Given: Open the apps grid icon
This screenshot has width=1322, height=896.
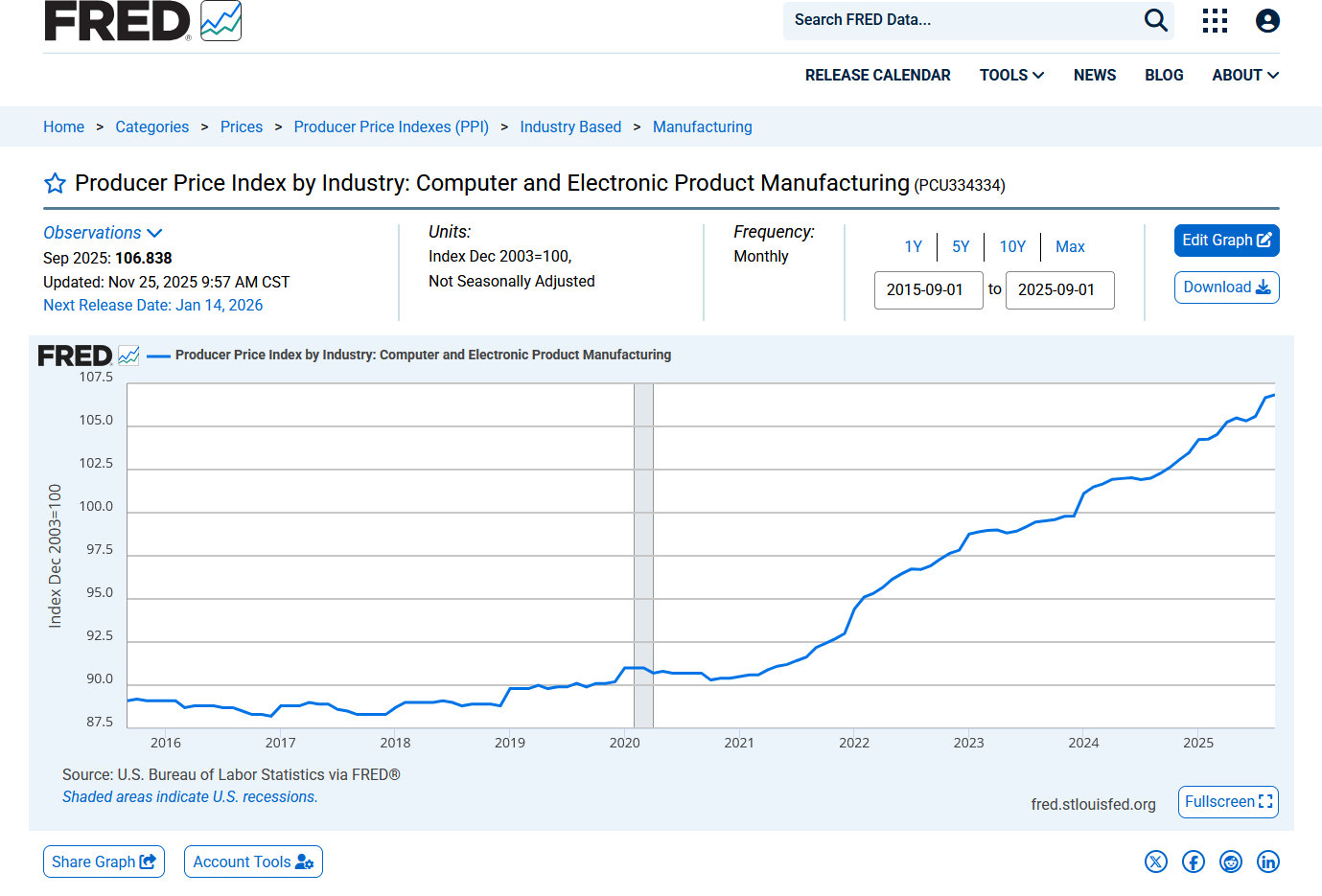Looking at the screenshot, I should click(1215, 20).
